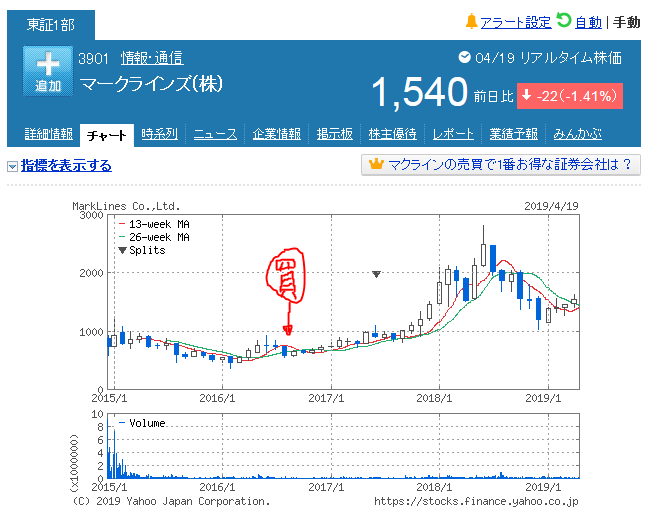Image resolution: width=647 pixels, height=516 pixels.
Task: Click the volume spike near 2015/1
Action: click(x=114, y=454)
